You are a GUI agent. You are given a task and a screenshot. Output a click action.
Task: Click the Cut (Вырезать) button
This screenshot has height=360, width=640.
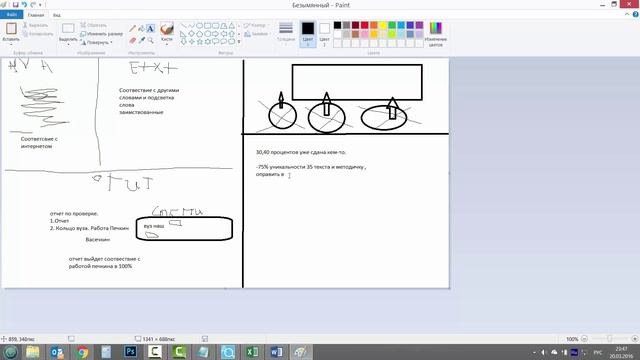pos(36,25)
